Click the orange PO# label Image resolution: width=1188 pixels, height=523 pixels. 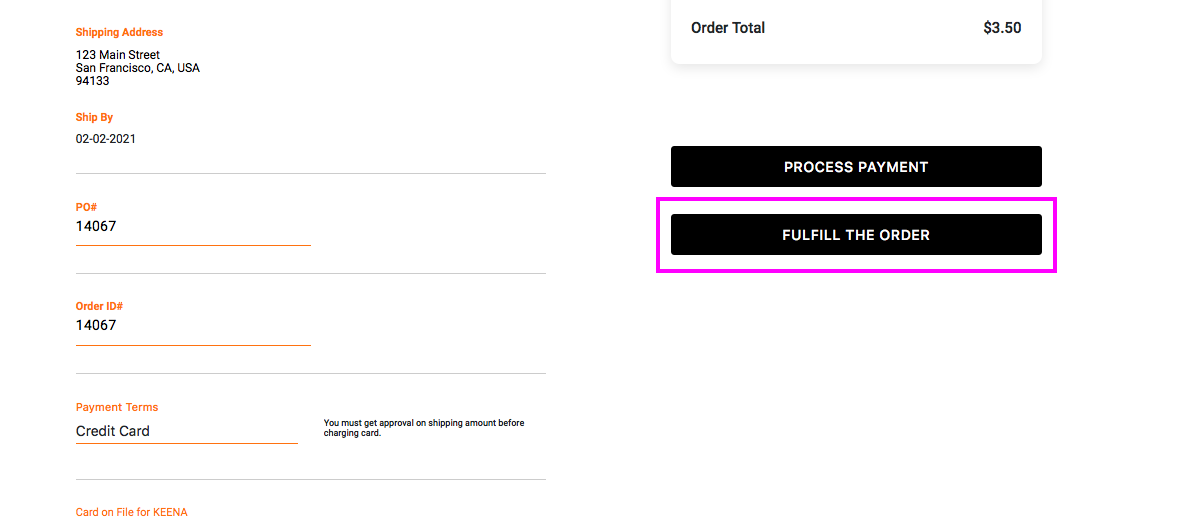pyautogui.click(x=86, y=207)
